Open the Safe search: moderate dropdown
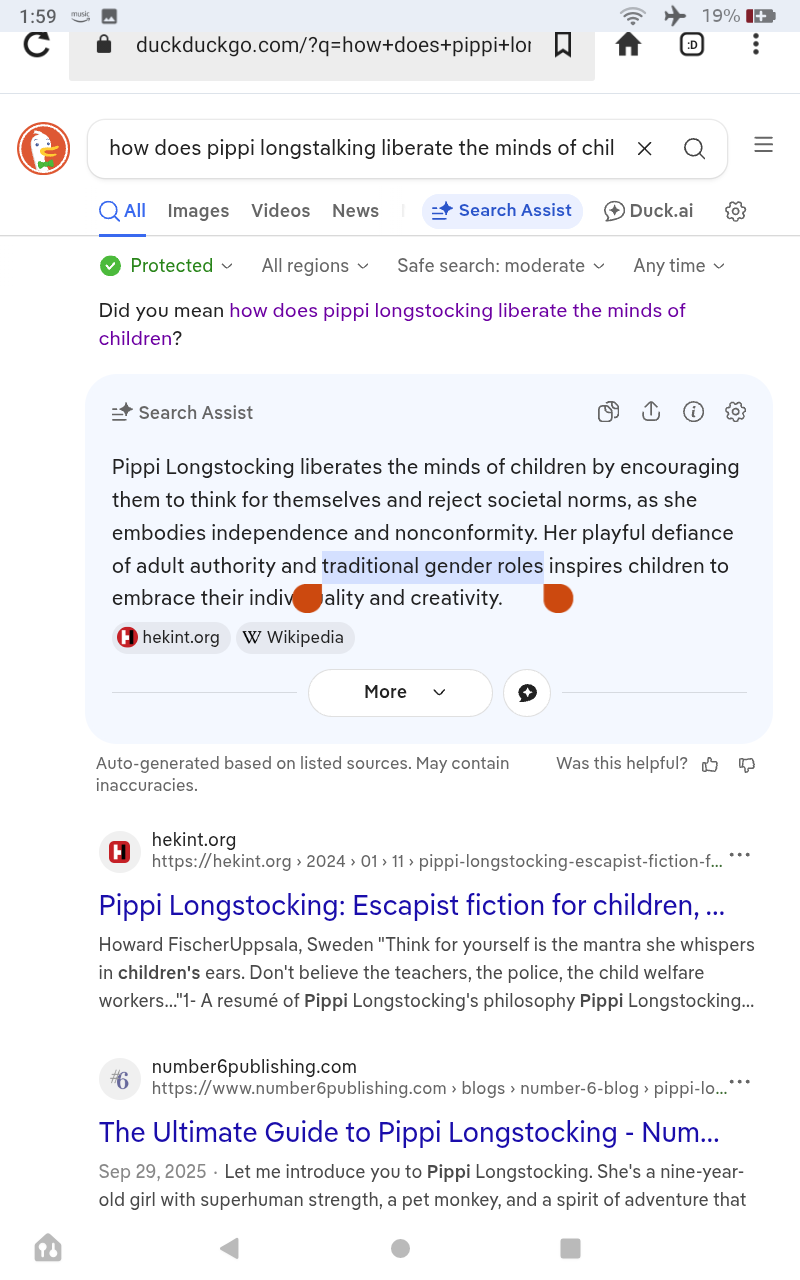The image size is (800, 1280). click(x=501, y=266)
